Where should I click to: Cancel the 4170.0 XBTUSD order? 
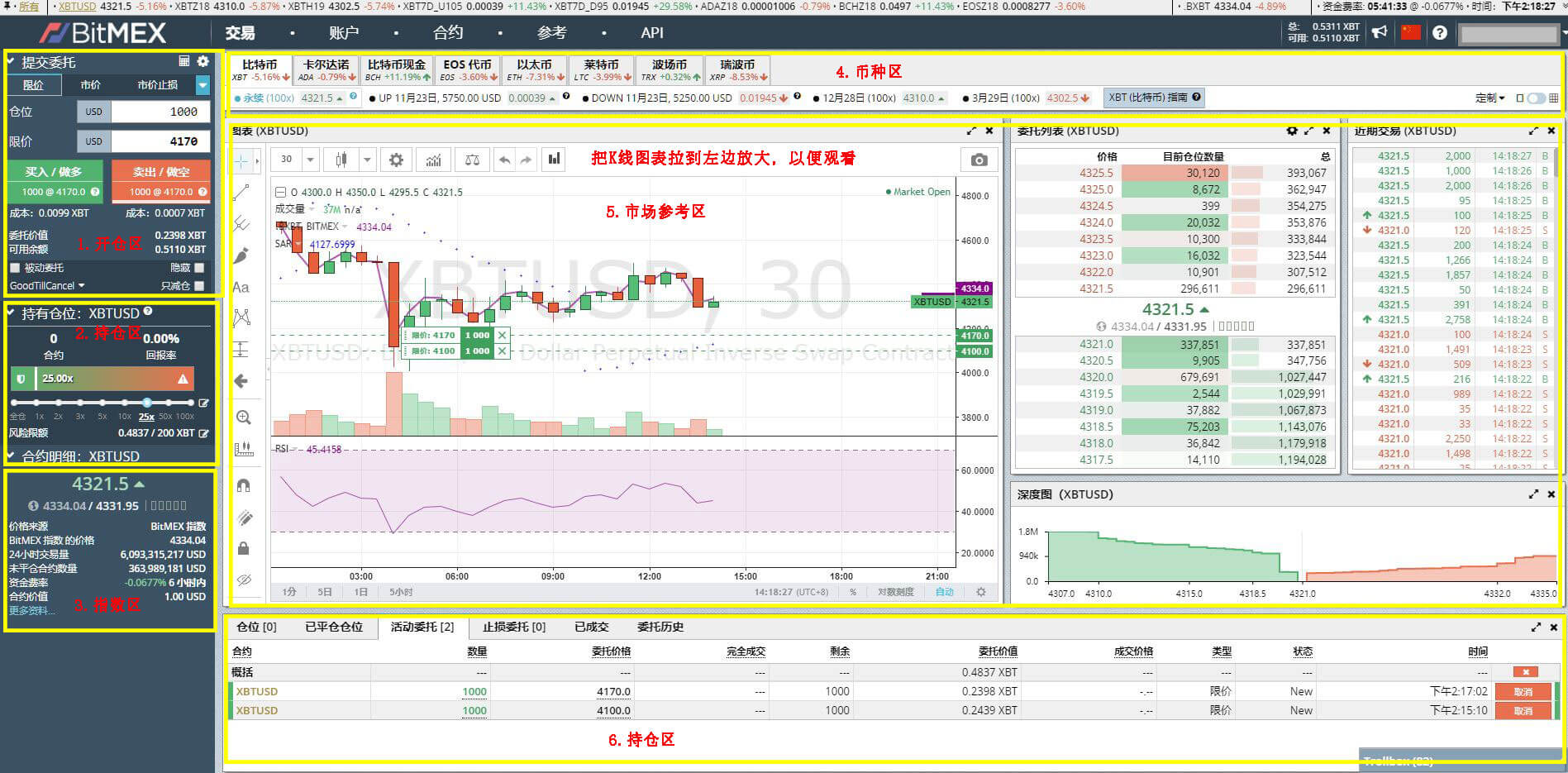point(1523,692)
